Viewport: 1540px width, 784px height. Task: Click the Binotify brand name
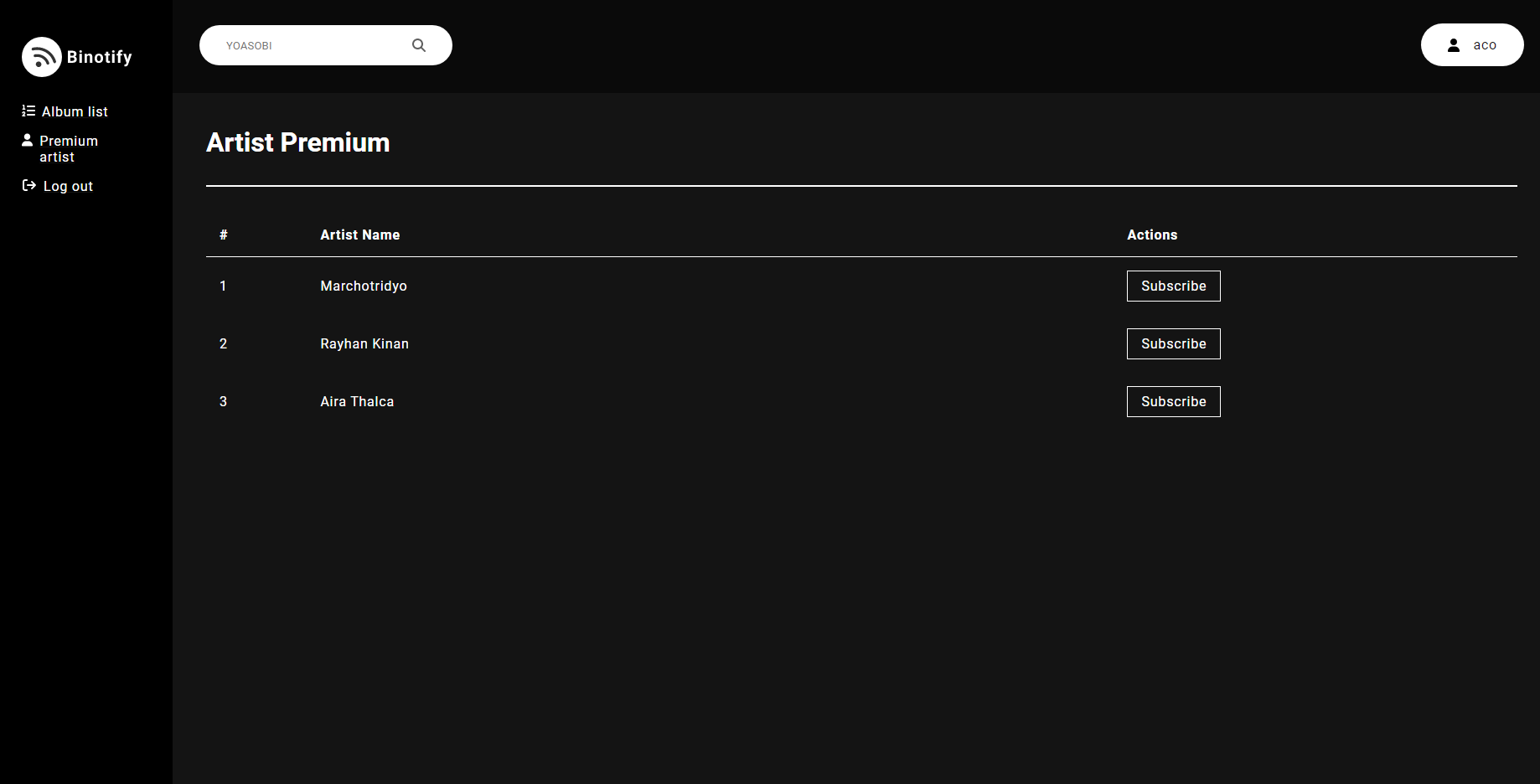[100, 57]
